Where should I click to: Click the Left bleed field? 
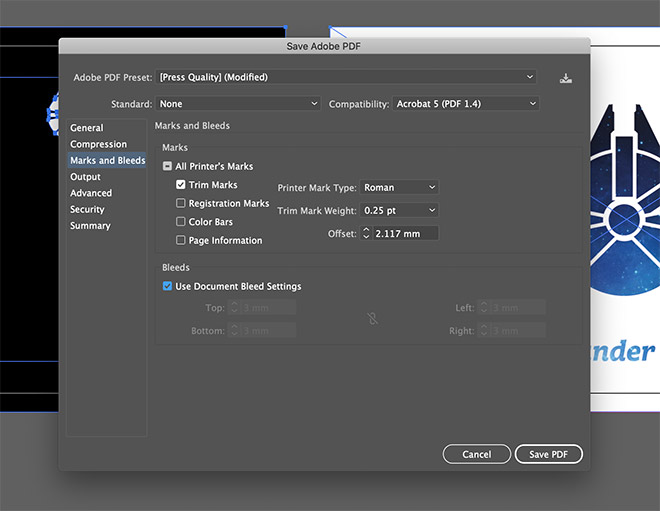click(x=518, y=308)
